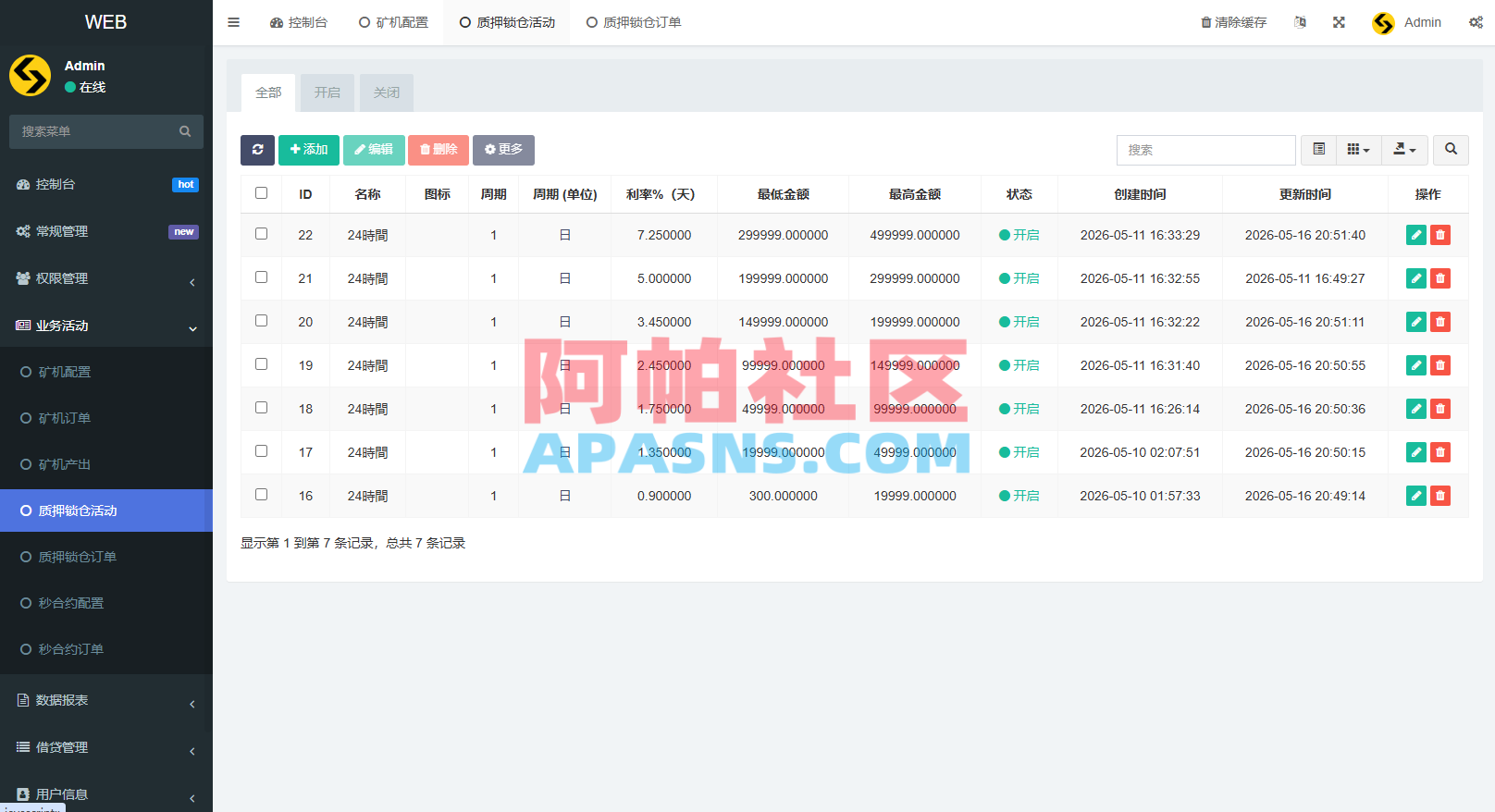Delete row ID 19 with red trash
1495x812 pixels.
(1440, 365)
